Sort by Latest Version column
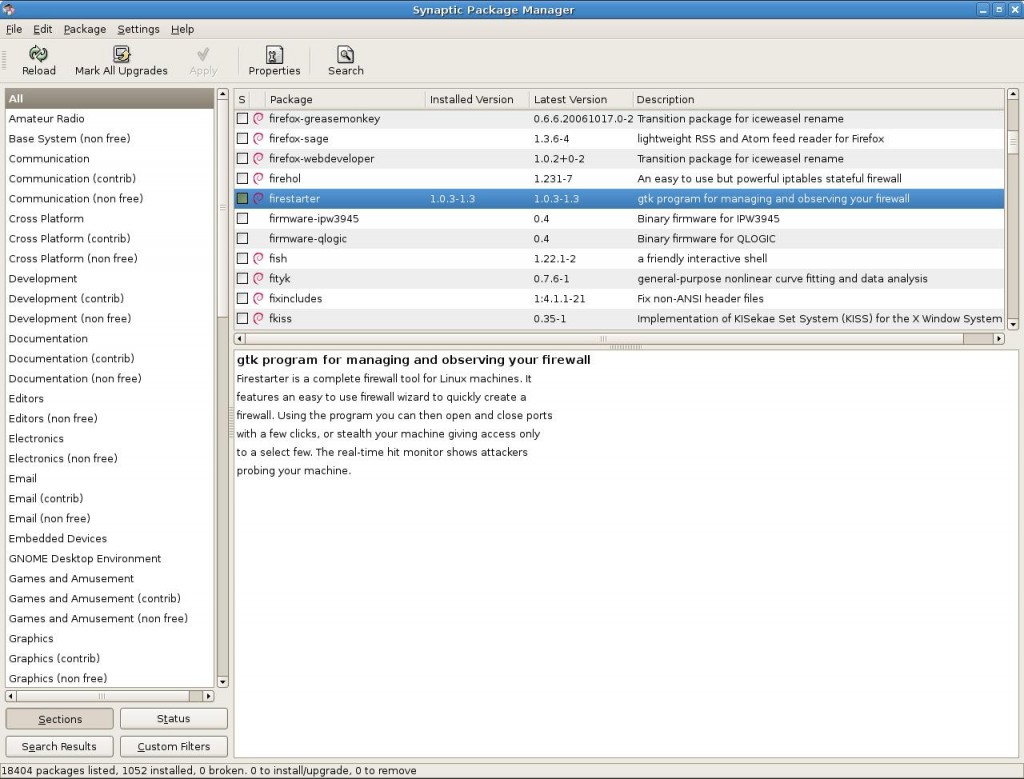1024x779 pixels. coord(580,99)
